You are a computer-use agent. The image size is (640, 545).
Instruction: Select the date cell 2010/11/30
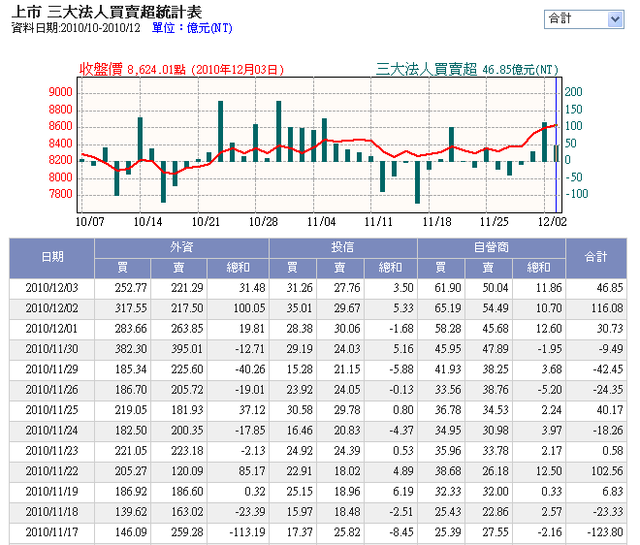pyautogui.click(x=52, y=349)
